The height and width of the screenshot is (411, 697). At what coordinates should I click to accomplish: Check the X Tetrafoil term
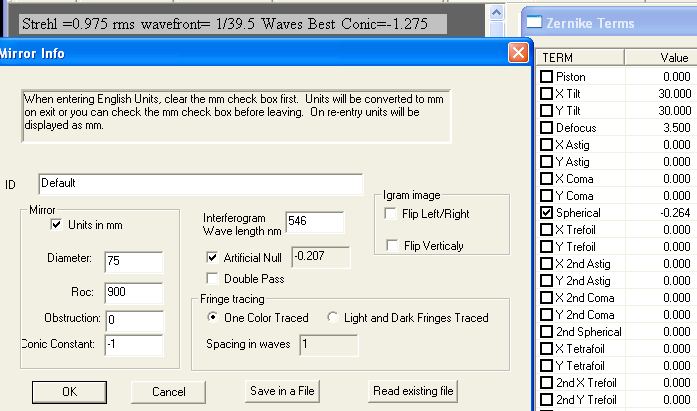point(546,349)
